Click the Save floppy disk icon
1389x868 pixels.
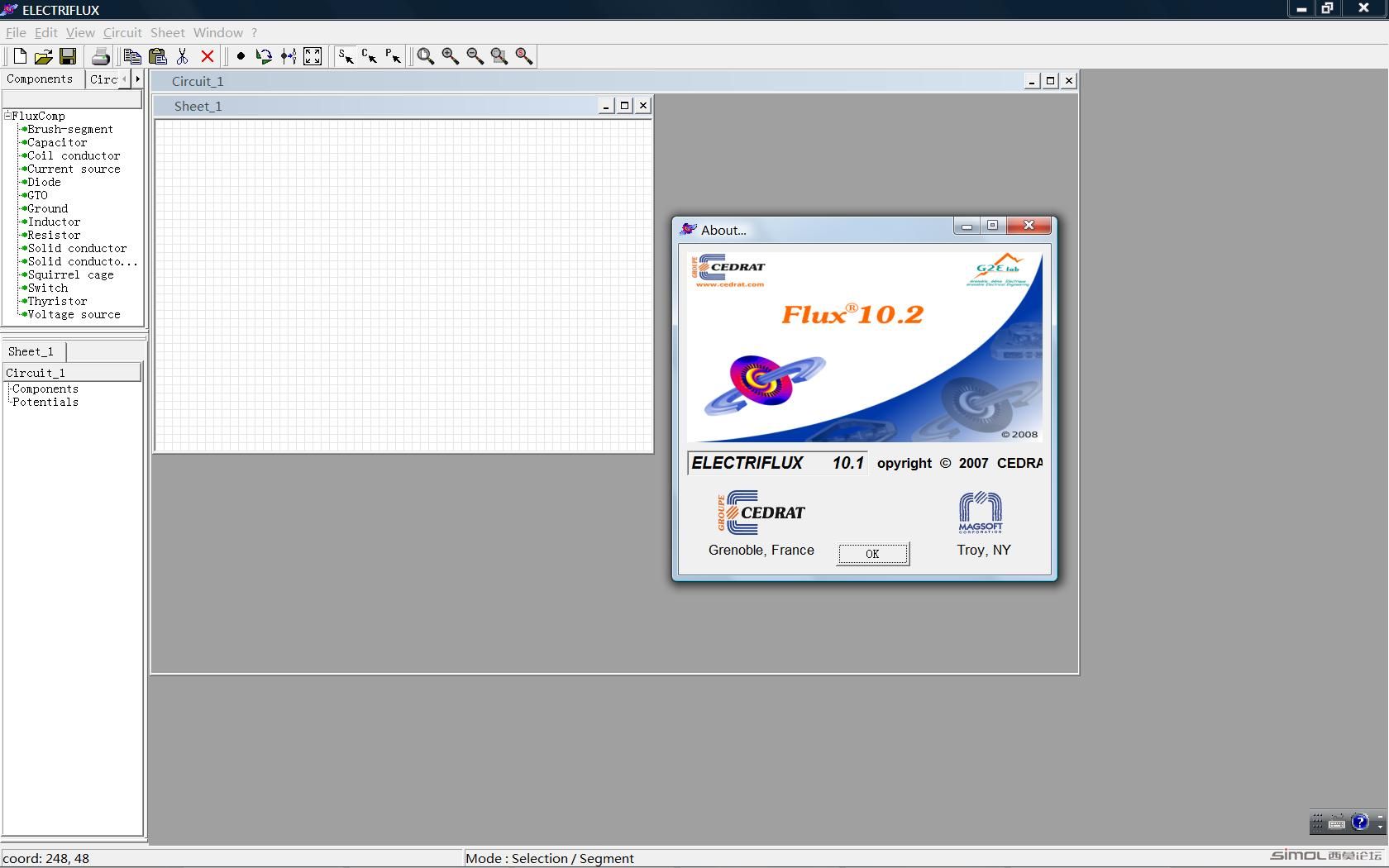[68, 56]
